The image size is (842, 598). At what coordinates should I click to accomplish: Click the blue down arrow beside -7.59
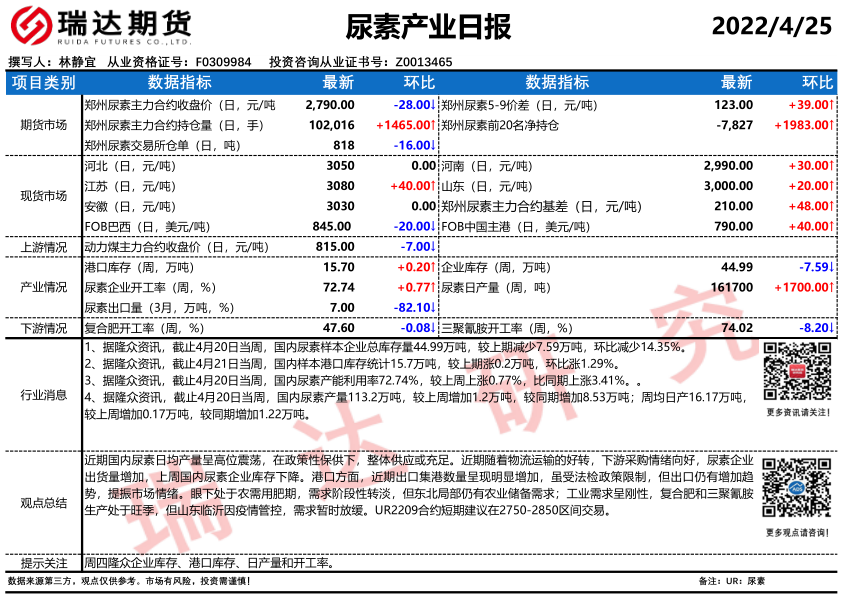[832, 267]
